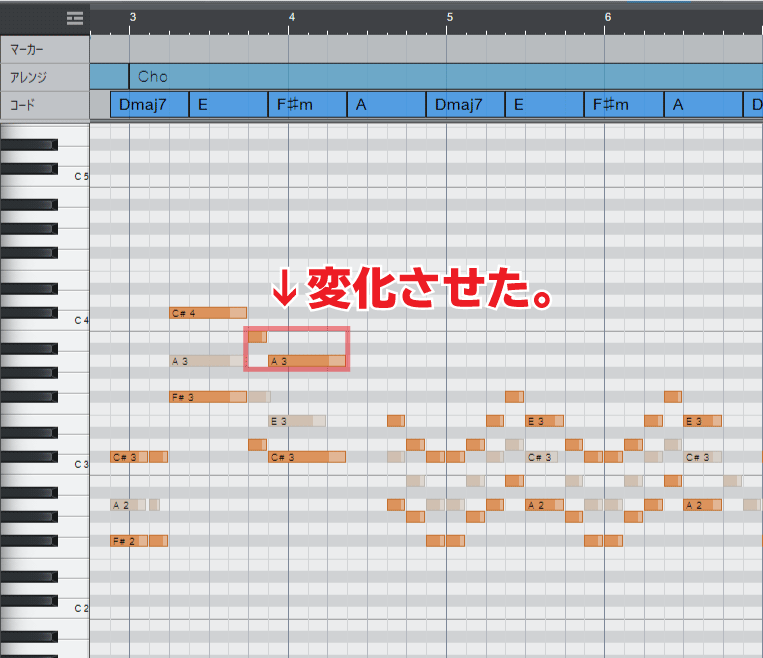Viewport: 763px width, 658px height.
Task: Select the faded A 3 note below C# 4
Action: [208, 361]
